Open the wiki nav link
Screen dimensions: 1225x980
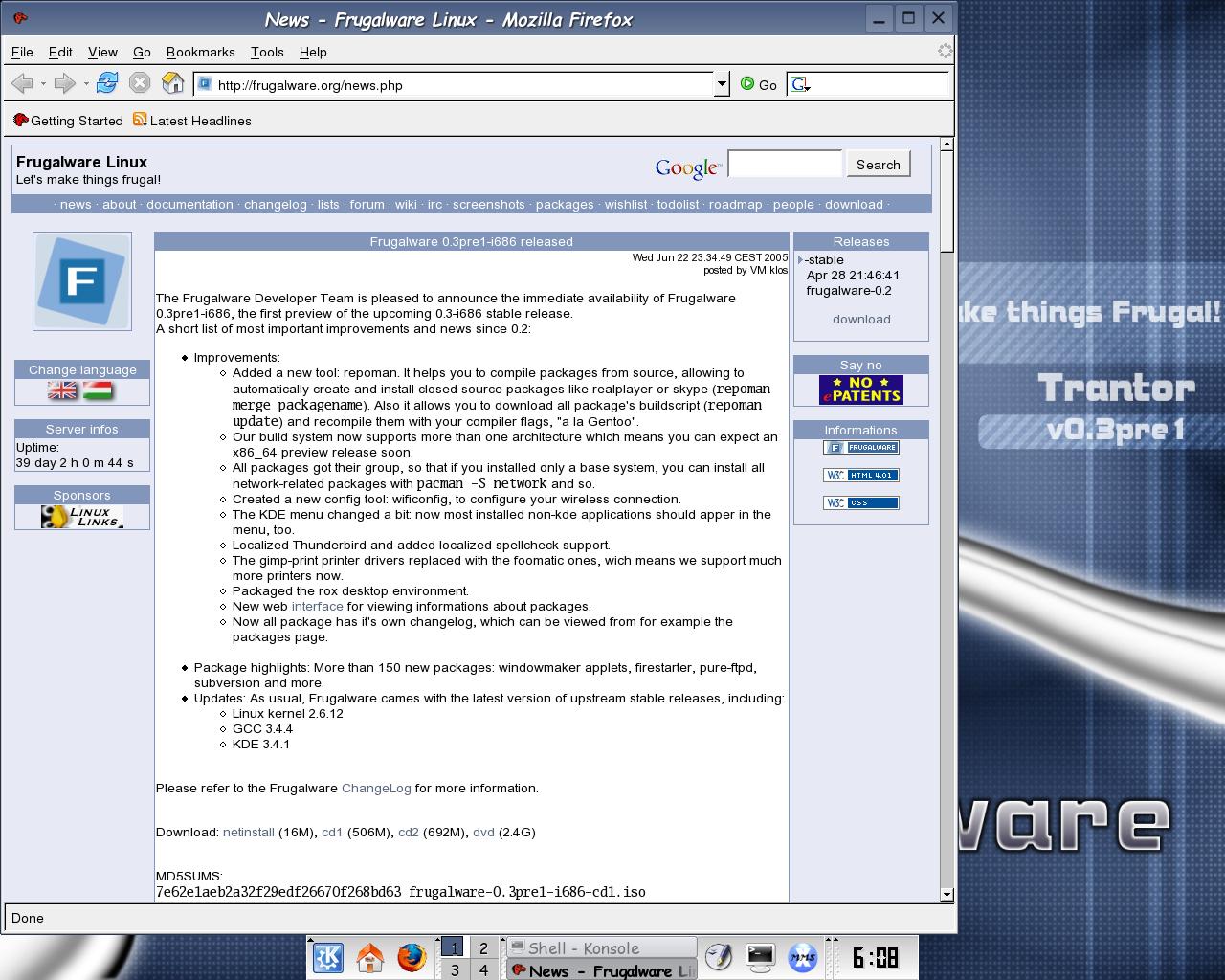tap(406, 204)
